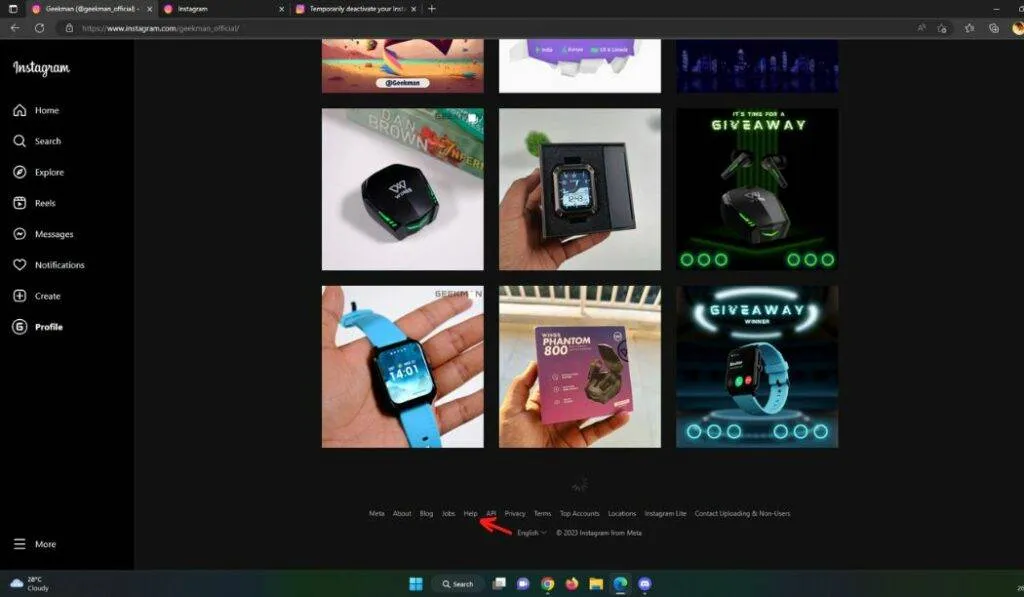Click the Microsoft Edge taskbar icon

click(x=620, y=584)
